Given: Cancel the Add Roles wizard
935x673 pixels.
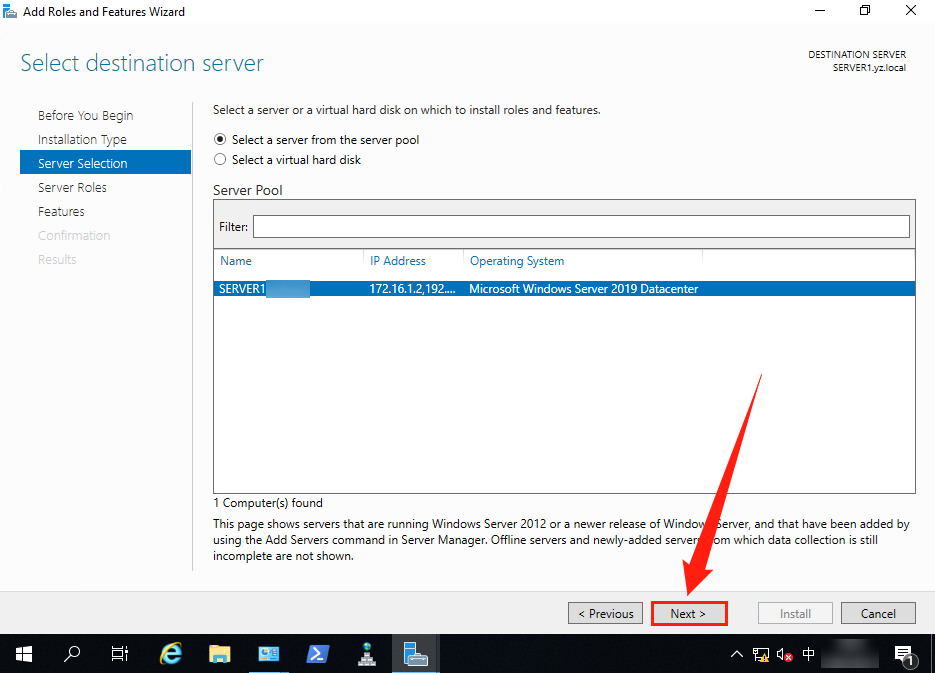Looking at the screenshot, I should pyautogui.click(x=878, y=613).
